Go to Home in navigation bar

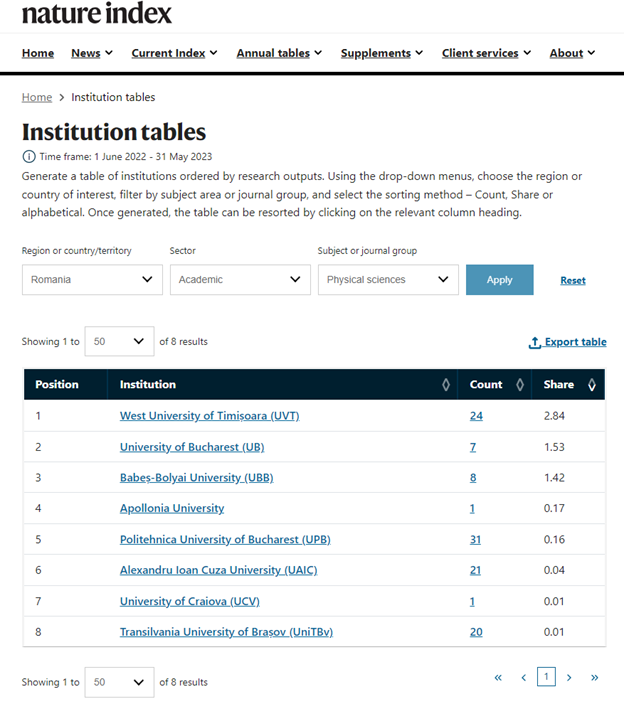[x=38, y=53]
